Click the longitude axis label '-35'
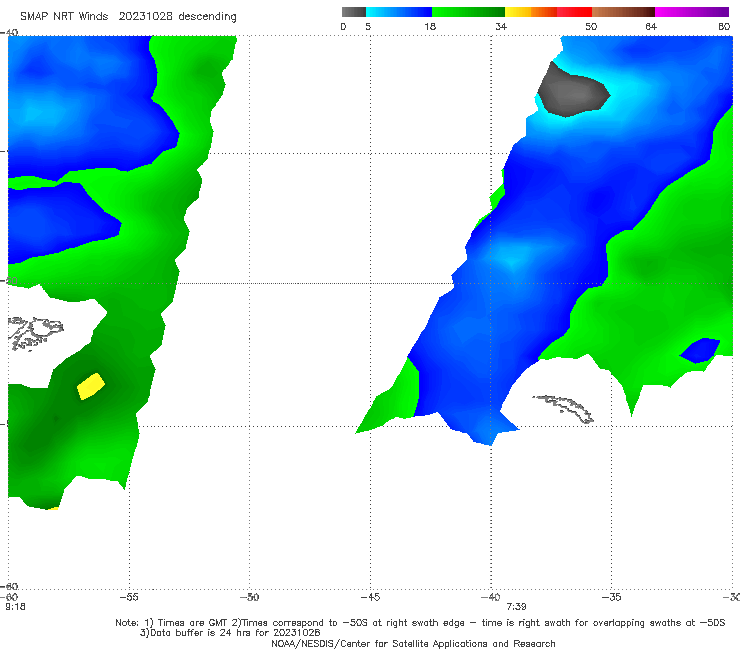The image size is (740, 650). click(x=611, y=597)
